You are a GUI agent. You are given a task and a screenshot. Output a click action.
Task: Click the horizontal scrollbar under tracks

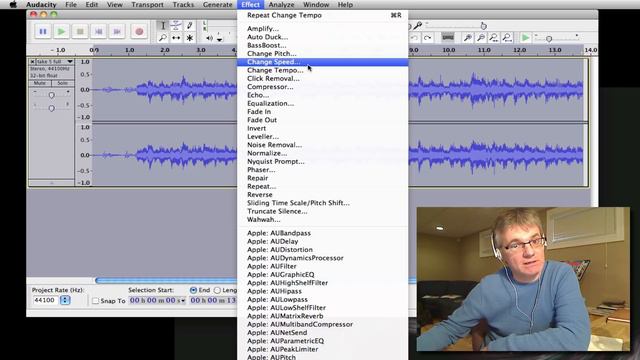[x=166, y=280]
